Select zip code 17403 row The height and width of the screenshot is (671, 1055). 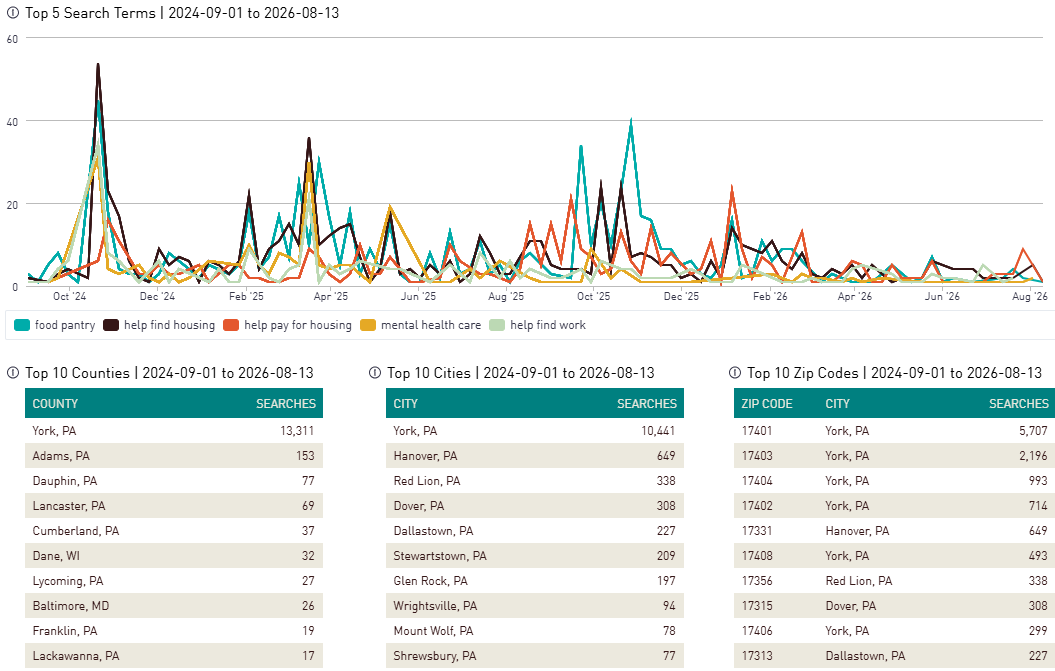point(894,456)
